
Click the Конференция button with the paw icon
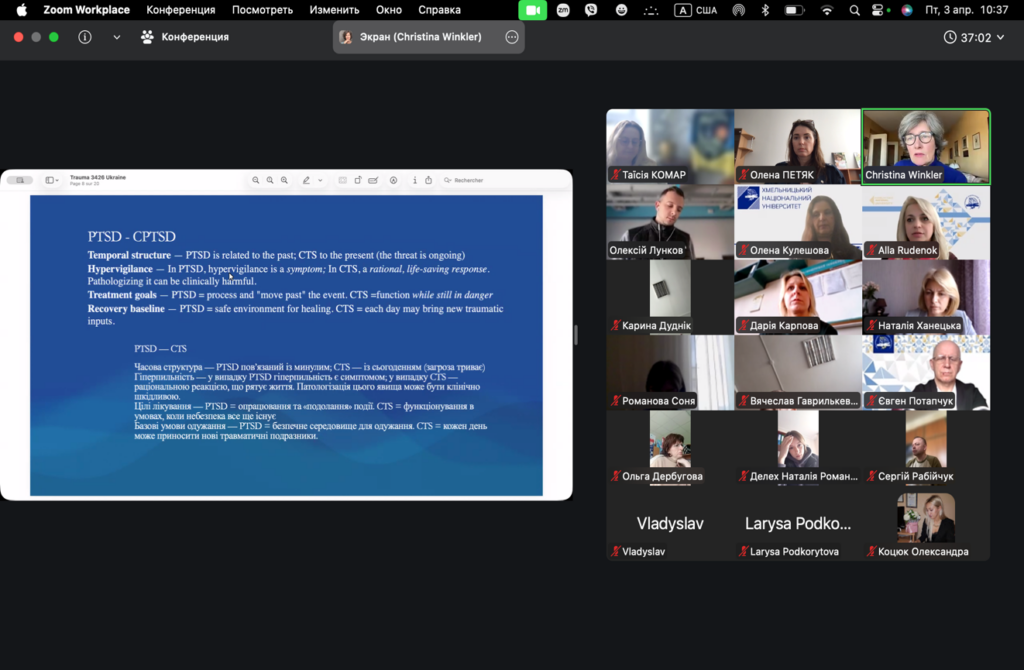185,37
